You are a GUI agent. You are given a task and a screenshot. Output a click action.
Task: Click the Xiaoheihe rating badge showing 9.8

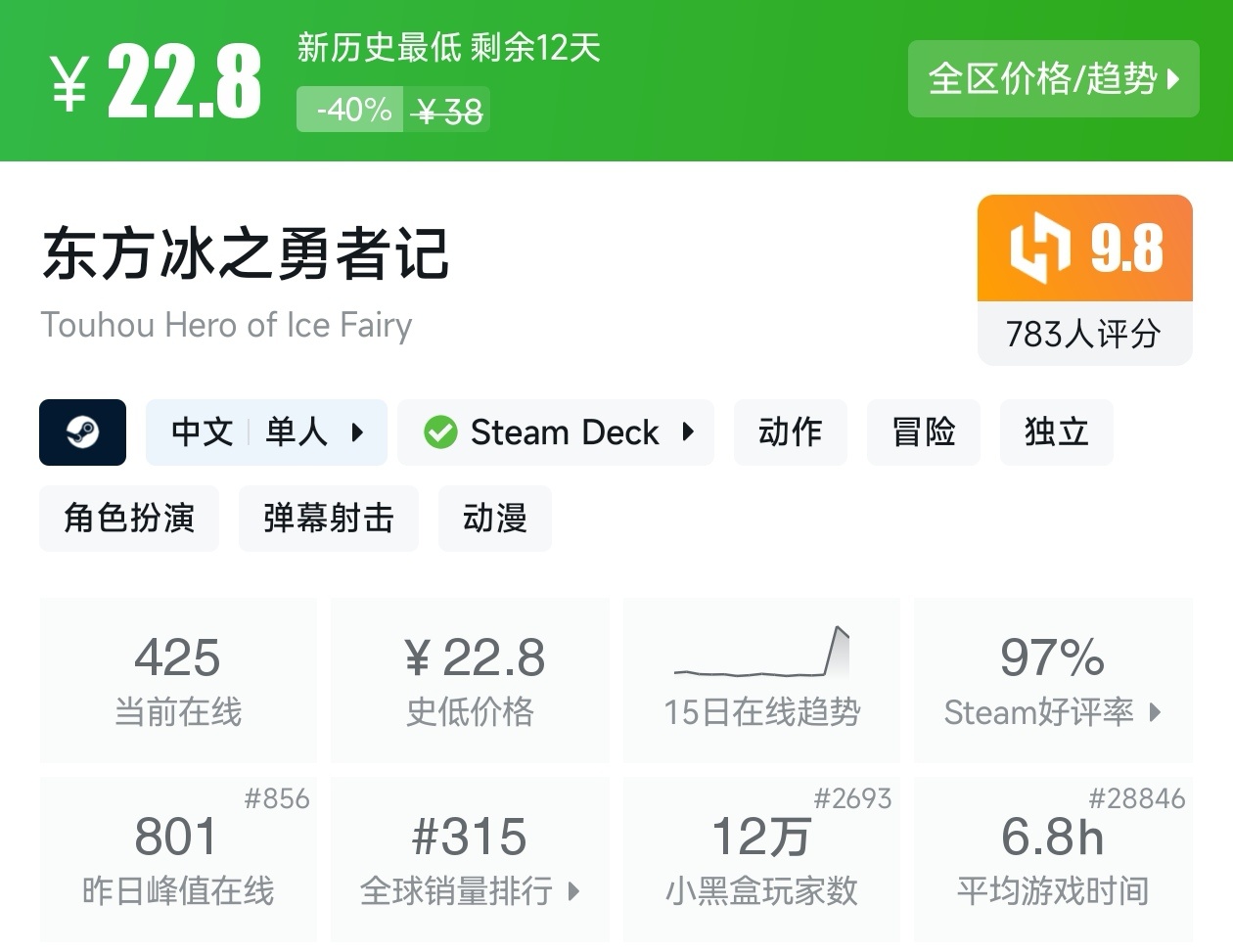[x=1084, y=248]
